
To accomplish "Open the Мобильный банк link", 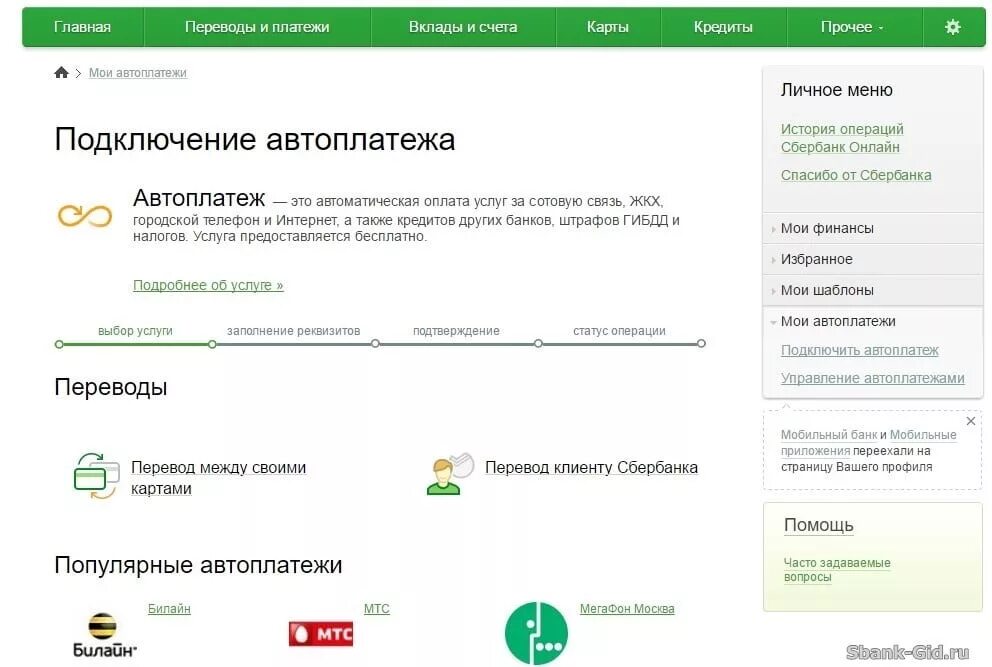I will click(x=829, y=435).
